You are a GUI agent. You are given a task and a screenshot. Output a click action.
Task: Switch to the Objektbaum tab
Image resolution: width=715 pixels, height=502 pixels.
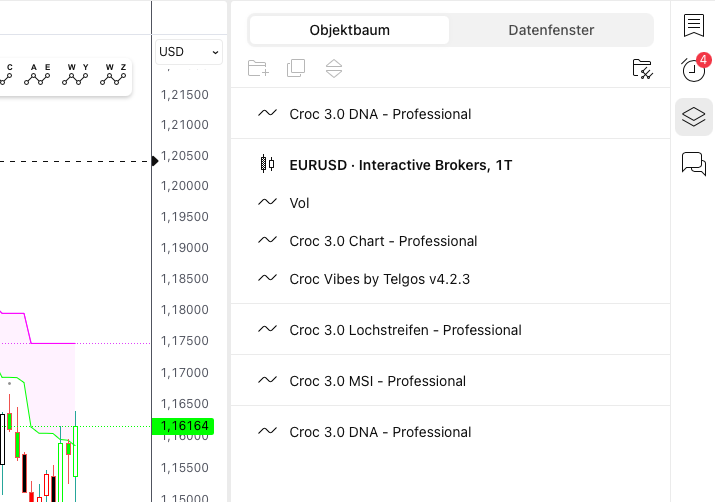click(350, 30)
